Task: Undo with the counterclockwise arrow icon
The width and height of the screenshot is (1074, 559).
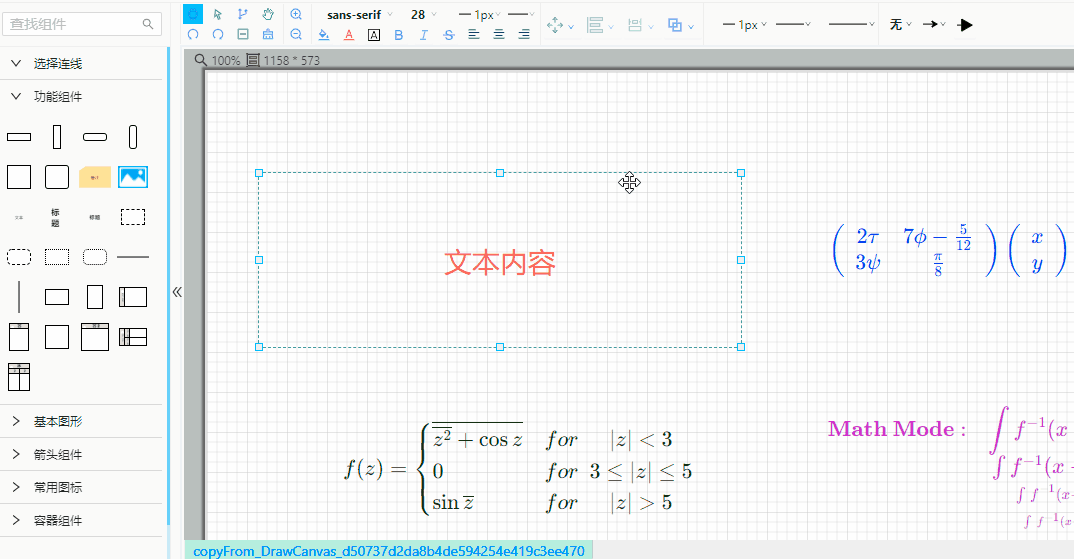Action: [193, 34]
